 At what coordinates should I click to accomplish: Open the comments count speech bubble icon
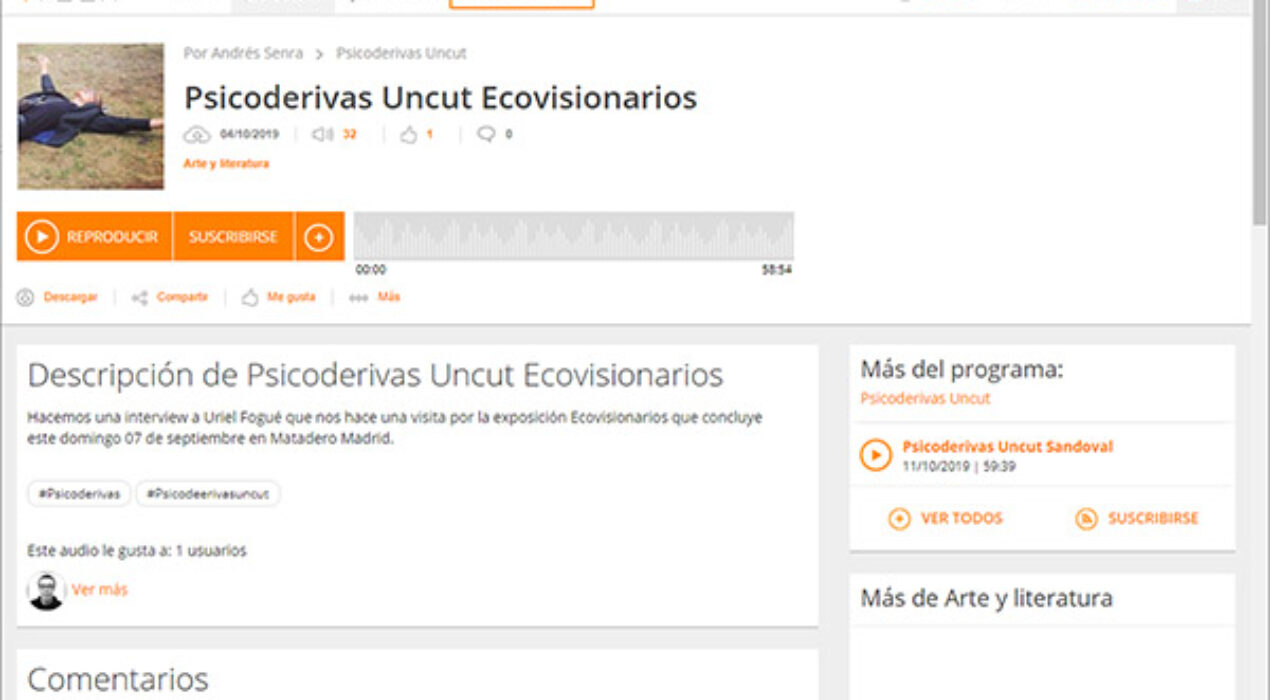tap(486, 135)
